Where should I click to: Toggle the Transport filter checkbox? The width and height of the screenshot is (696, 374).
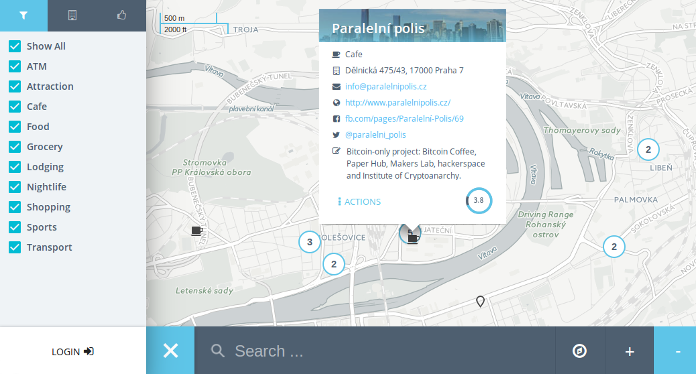15,247
